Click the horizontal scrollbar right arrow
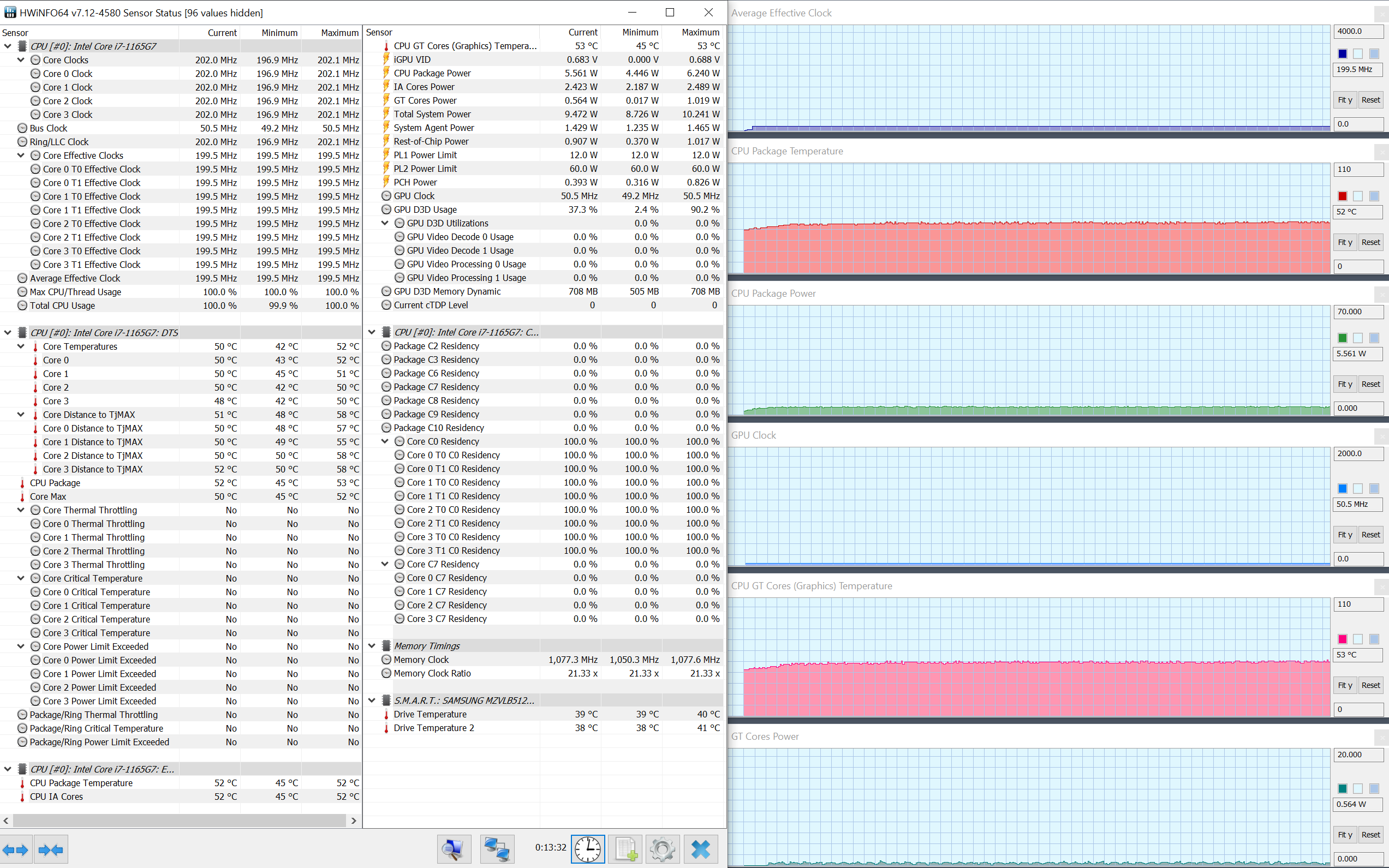The height and width of the screenshot is (868, 1389). [x=354, y=821]
